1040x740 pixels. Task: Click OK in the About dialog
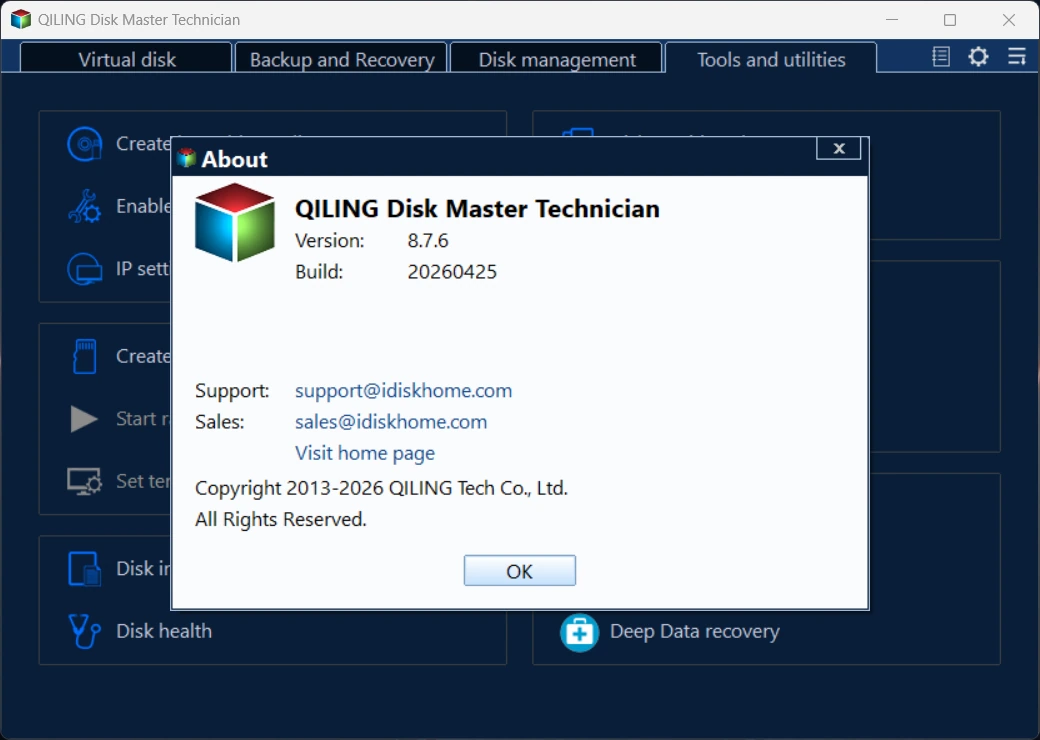519,571
